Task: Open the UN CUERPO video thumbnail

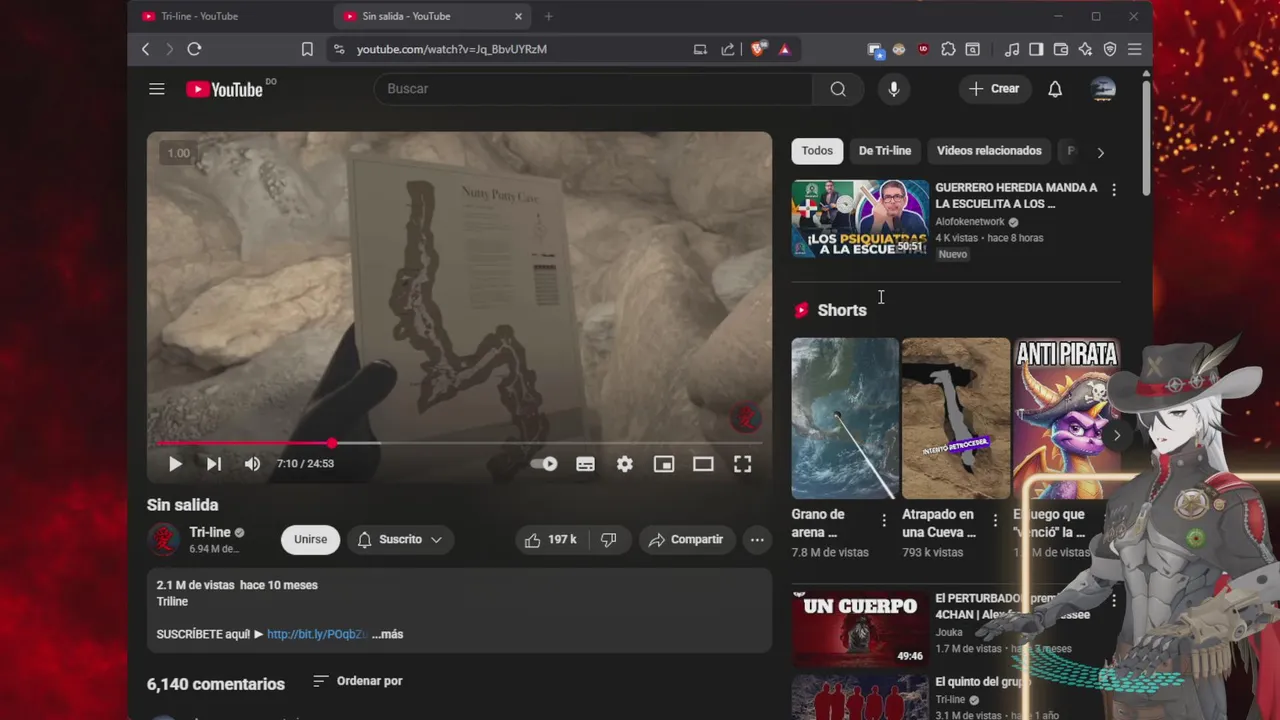Action: pyautogui.click(x=860, y=629)
